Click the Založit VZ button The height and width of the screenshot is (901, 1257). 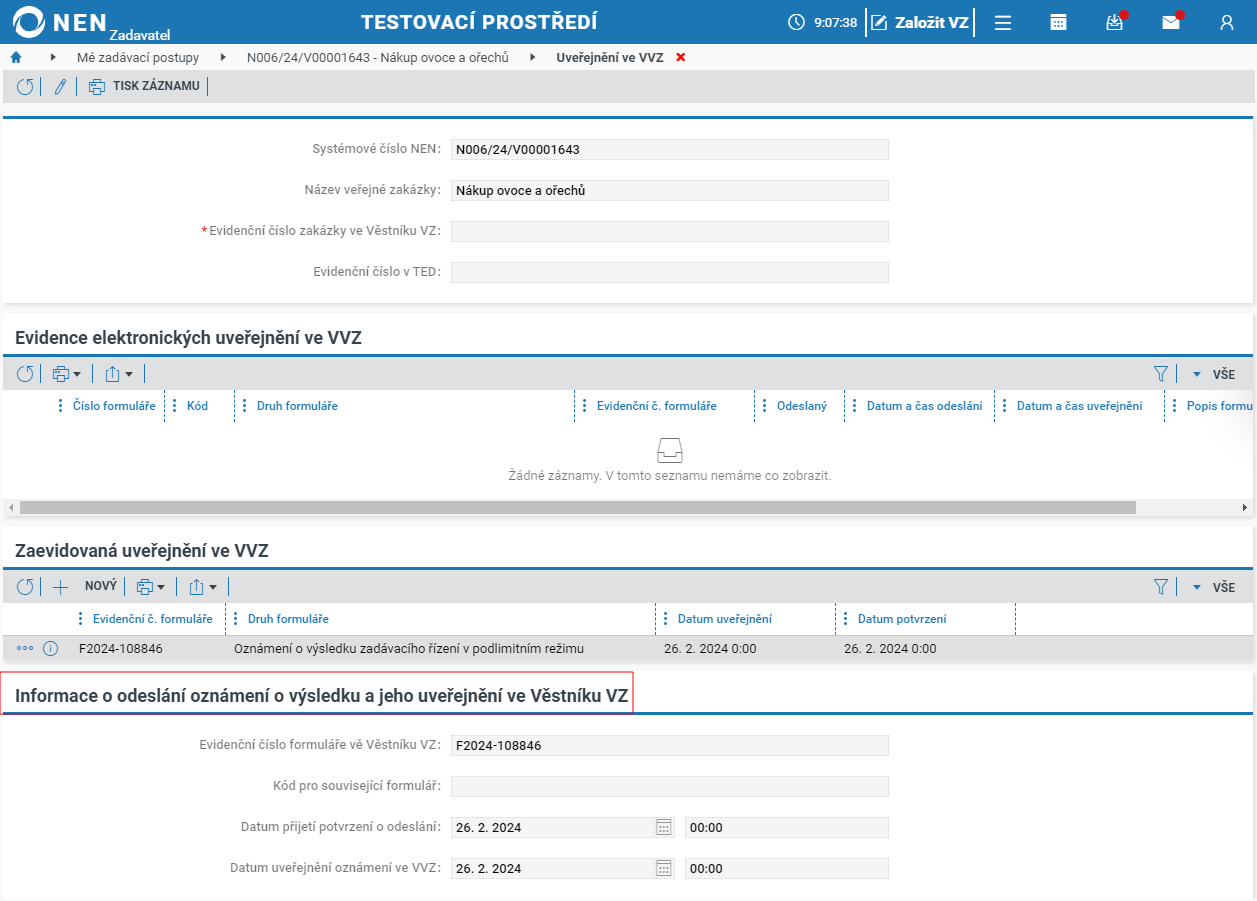tap(920, 22)
